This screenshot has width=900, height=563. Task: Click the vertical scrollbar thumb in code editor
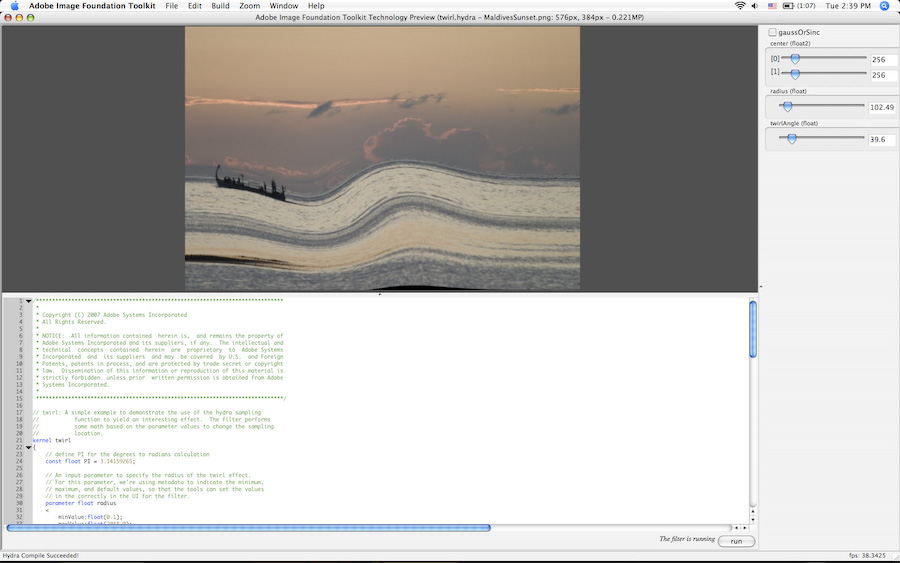753,330
